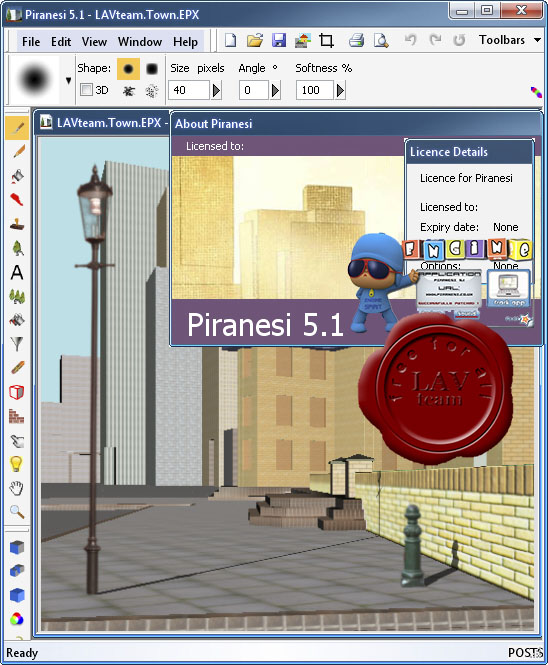Open the File menu

point(31,42)
